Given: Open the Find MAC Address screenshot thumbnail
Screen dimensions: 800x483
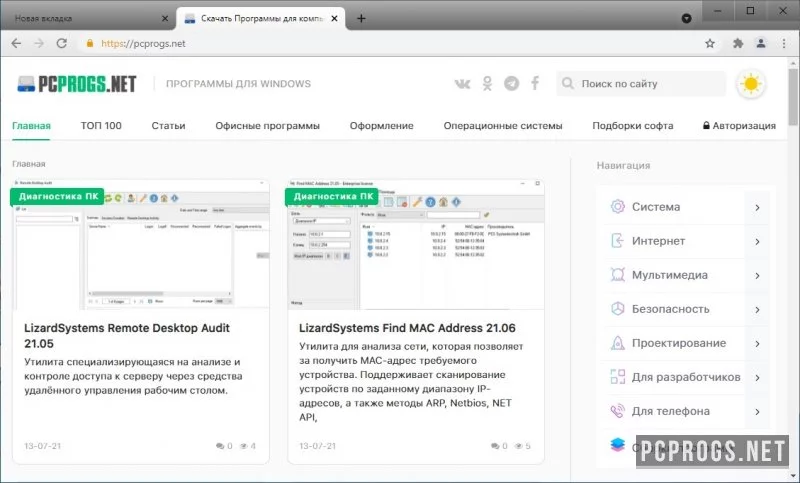Looking at the screenshot, I should [416, 244].
